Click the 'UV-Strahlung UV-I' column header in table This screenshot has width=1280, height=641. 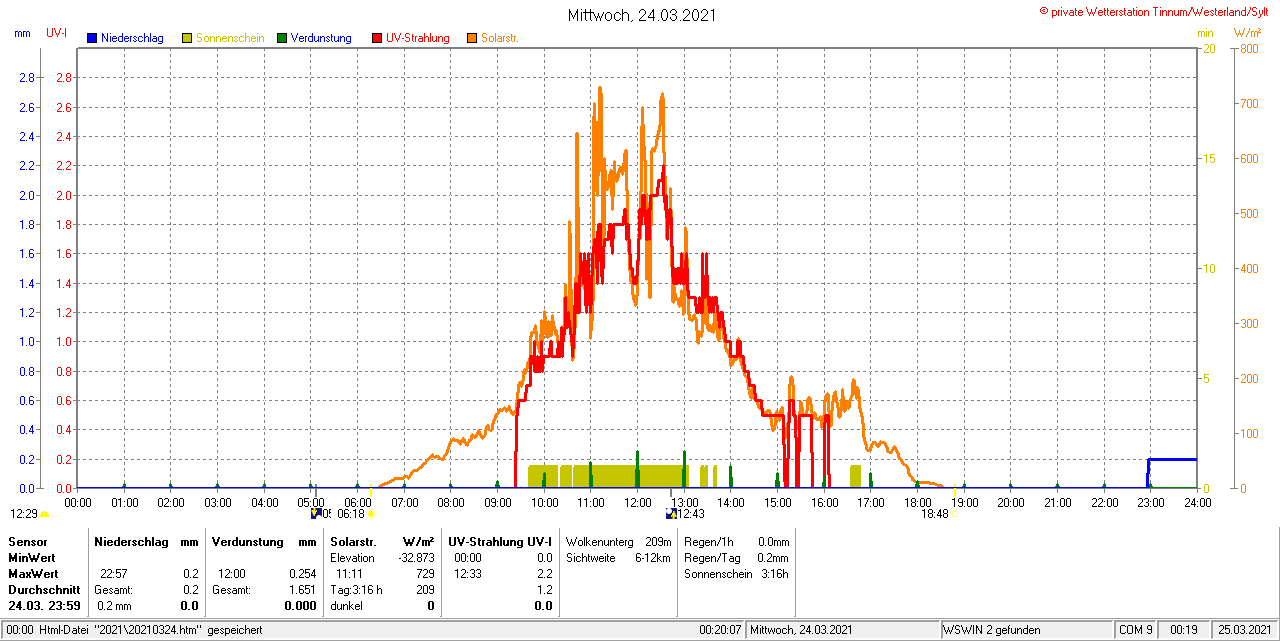point(500,541)
